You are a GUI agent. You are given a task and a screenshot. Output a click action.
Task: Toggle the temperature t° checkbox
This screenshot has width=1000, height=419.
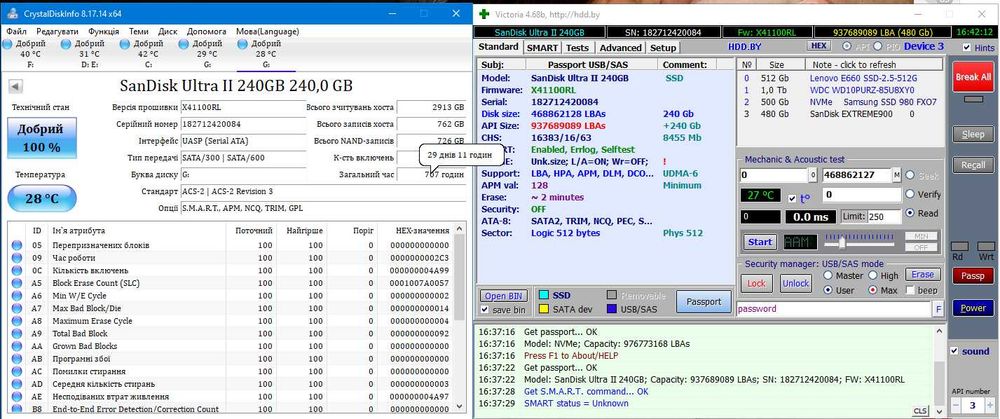click(792, 198)
